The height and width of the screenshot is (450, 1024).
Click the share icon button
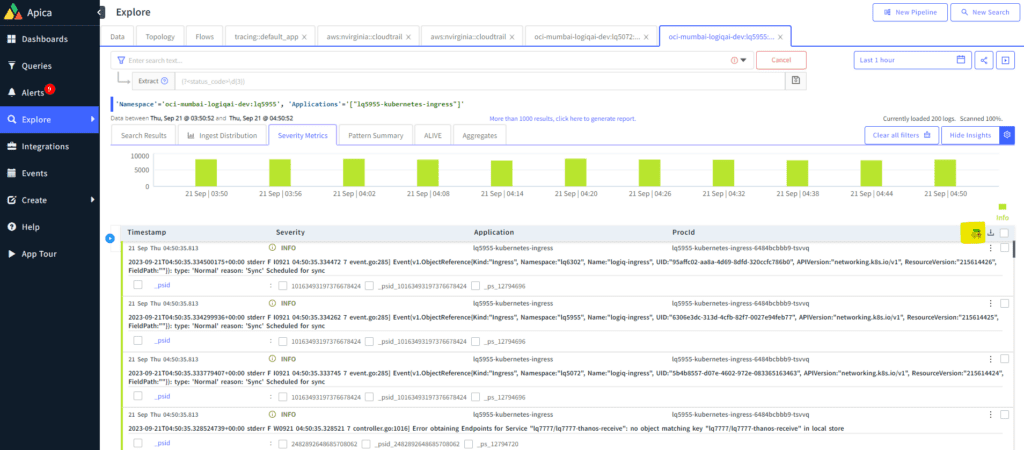click(x=984, y=60)
